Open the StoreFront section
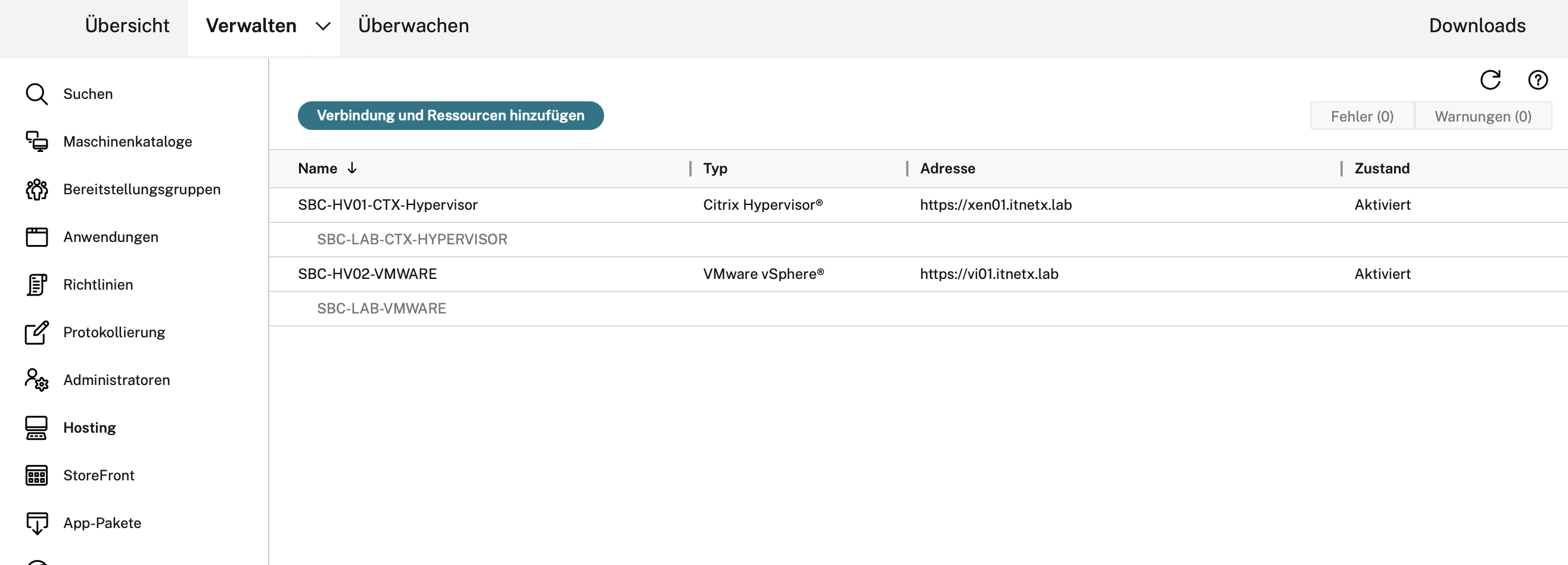Screen dimensions: 1568x565 99,476
